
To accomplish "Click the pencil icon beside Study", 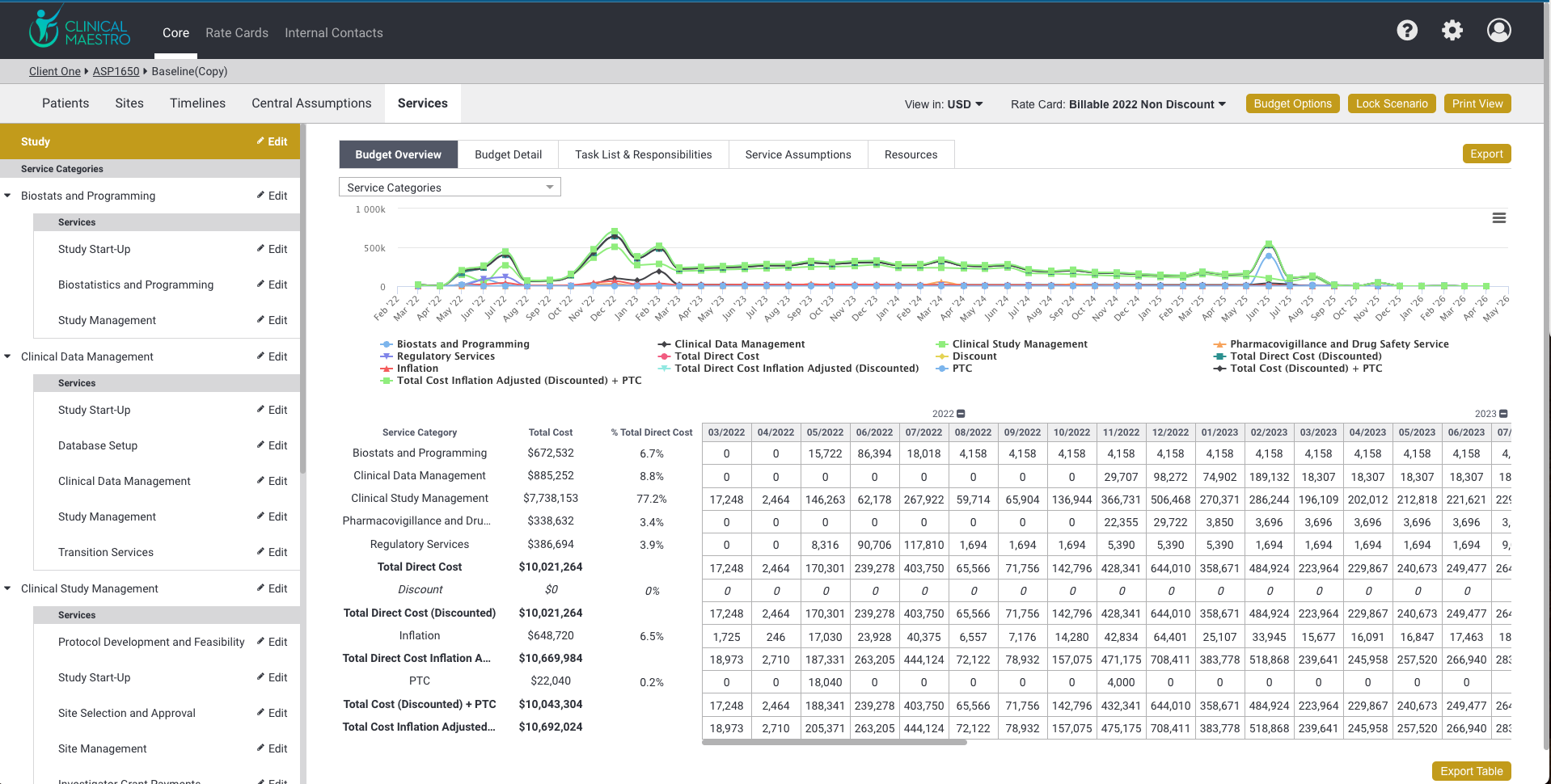I will coord(261,141).
